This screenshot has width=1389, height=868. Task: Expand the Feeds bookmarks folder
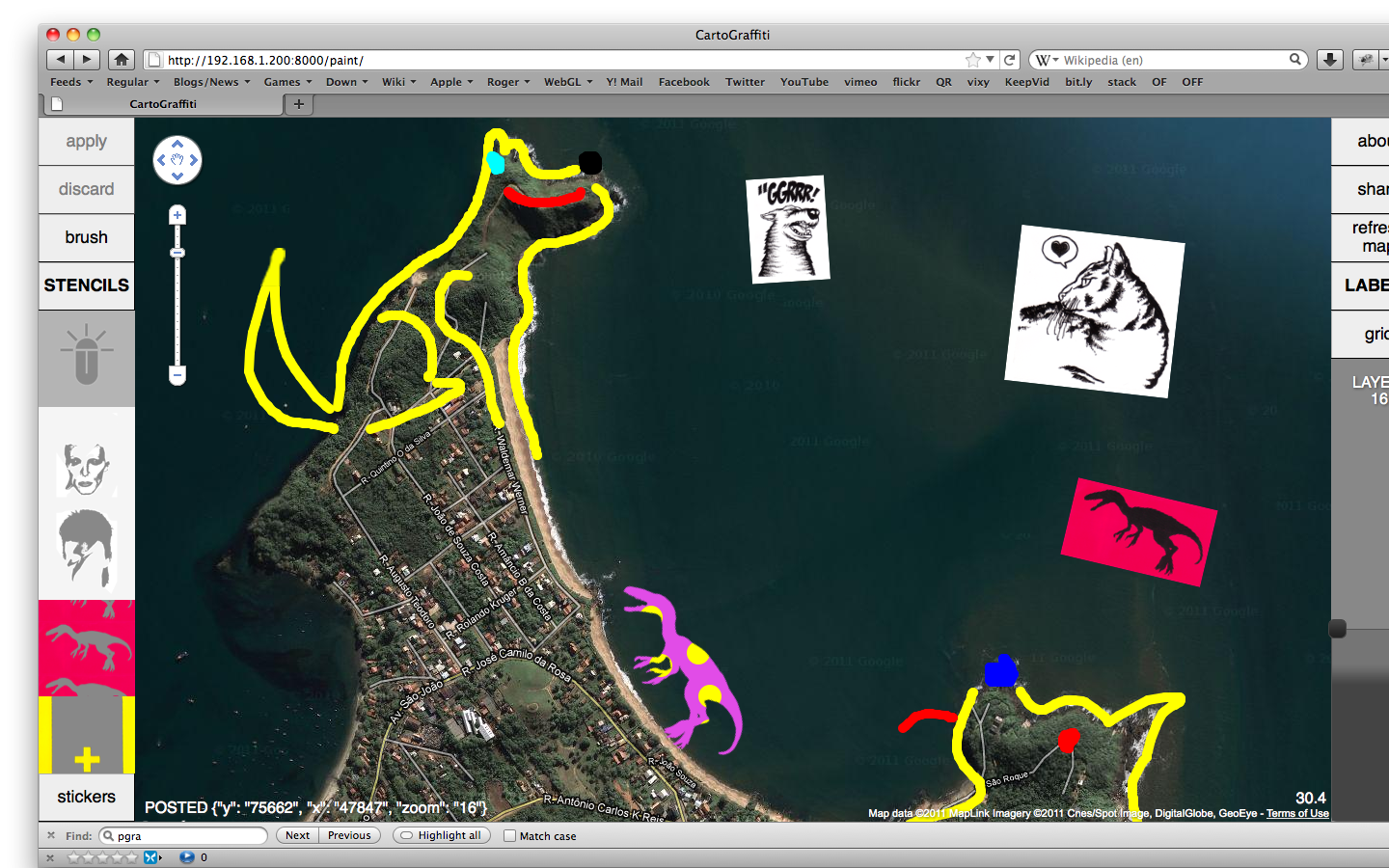[x=71, y=82]
